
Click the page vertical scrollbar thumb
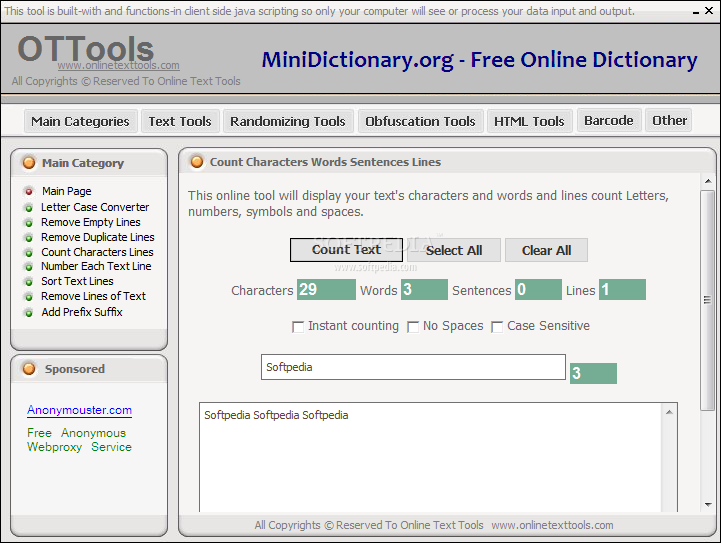tap(708, 300)
